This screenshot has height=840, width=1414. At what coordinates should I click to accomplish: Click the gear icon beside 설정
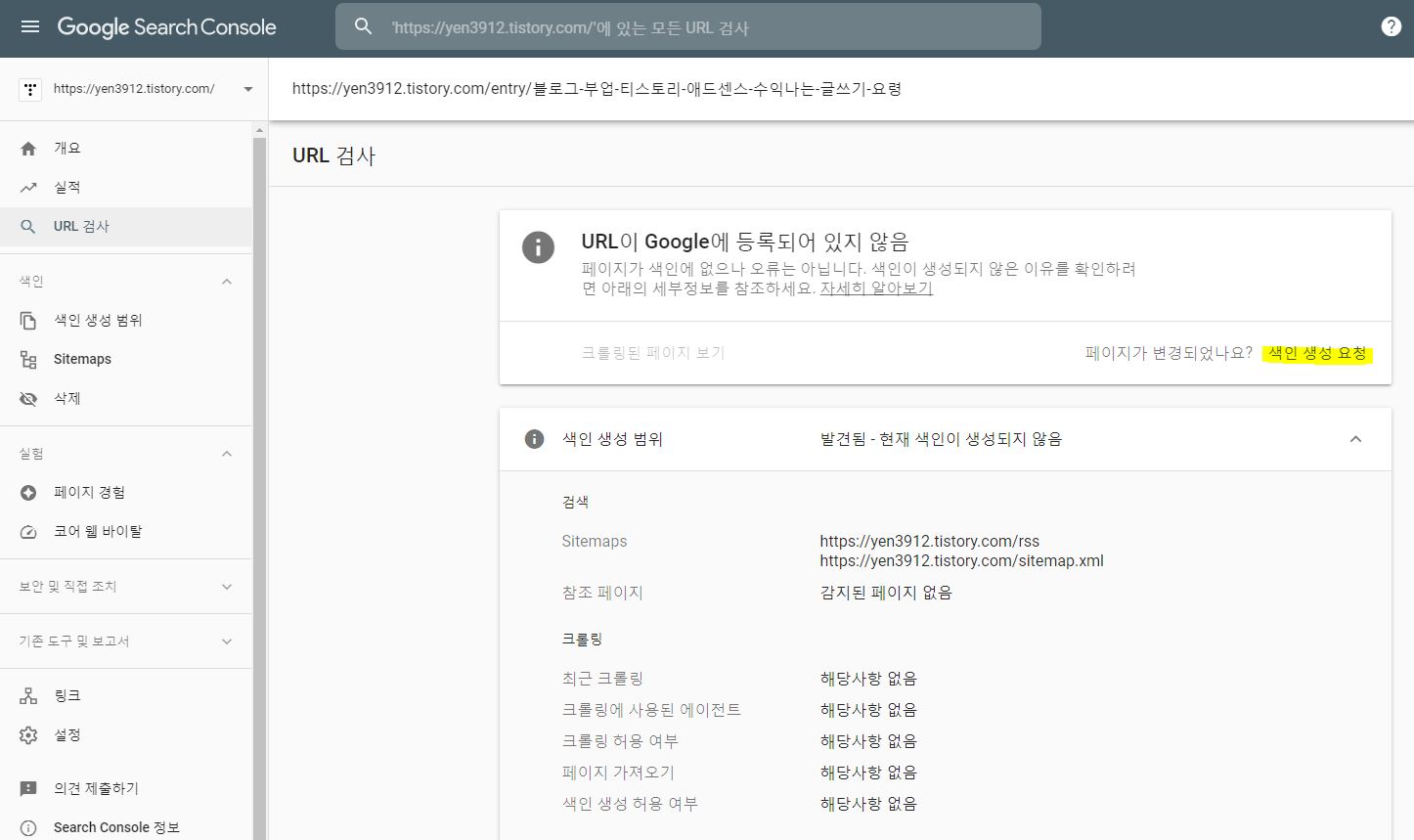pos(28,735)
